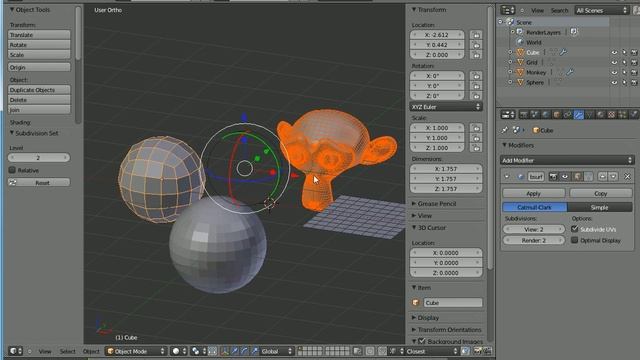Lock the X location value
The image size is (640, 360).
476,35
